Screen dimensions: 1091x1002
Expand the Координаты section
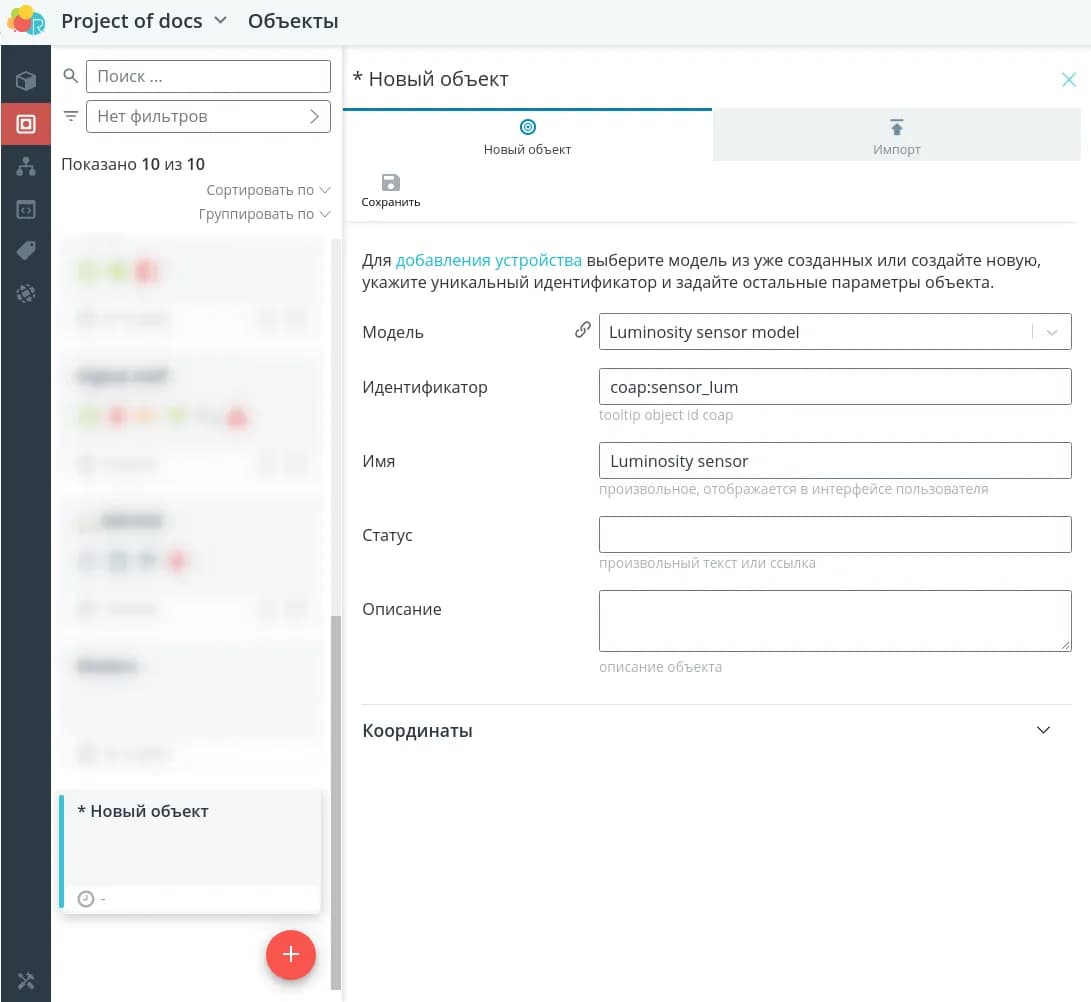pos(1043,730)
